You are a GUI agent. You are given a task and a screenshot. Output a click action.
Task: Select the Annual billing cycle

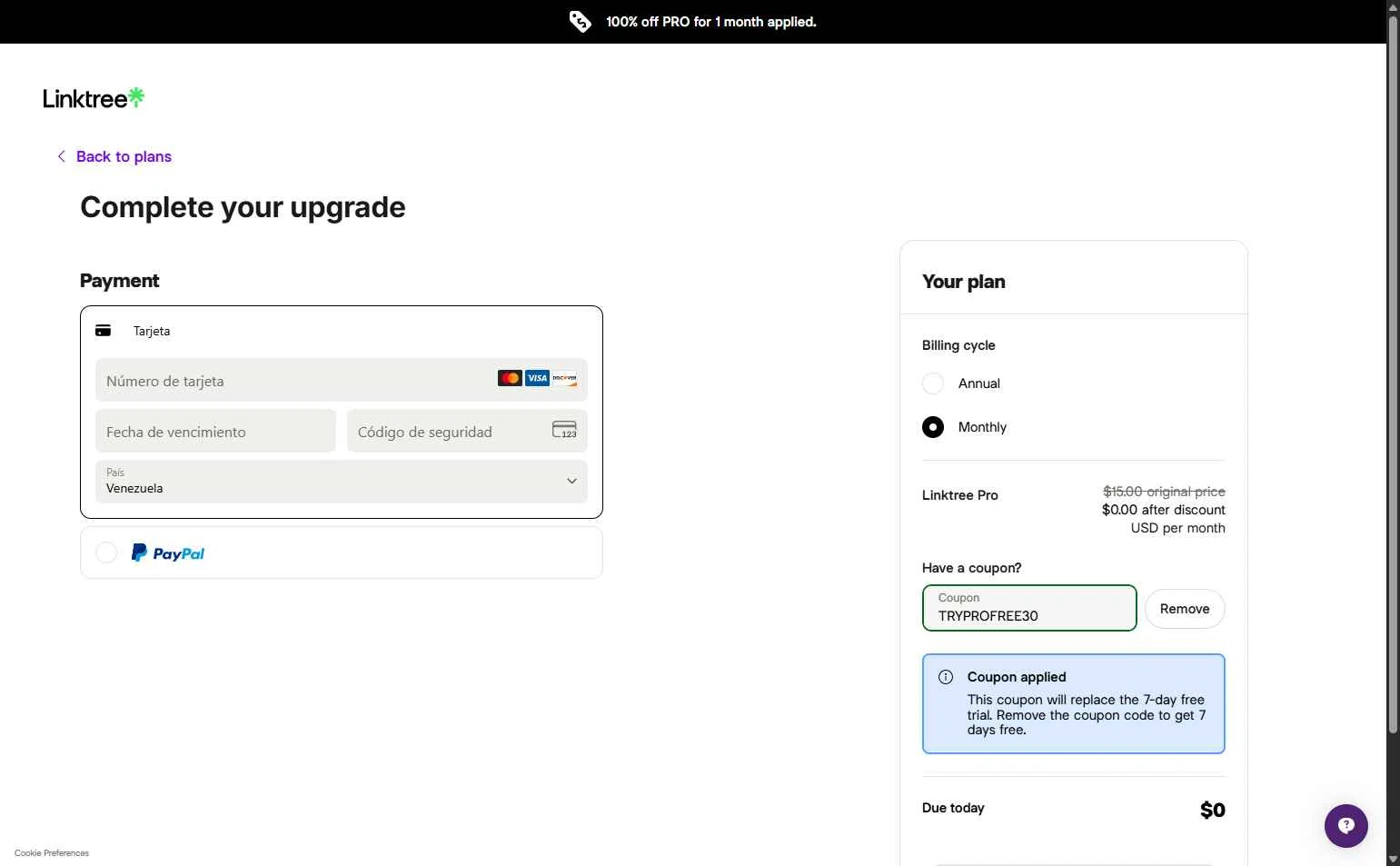pyautogui.click(x=933, y=383)
